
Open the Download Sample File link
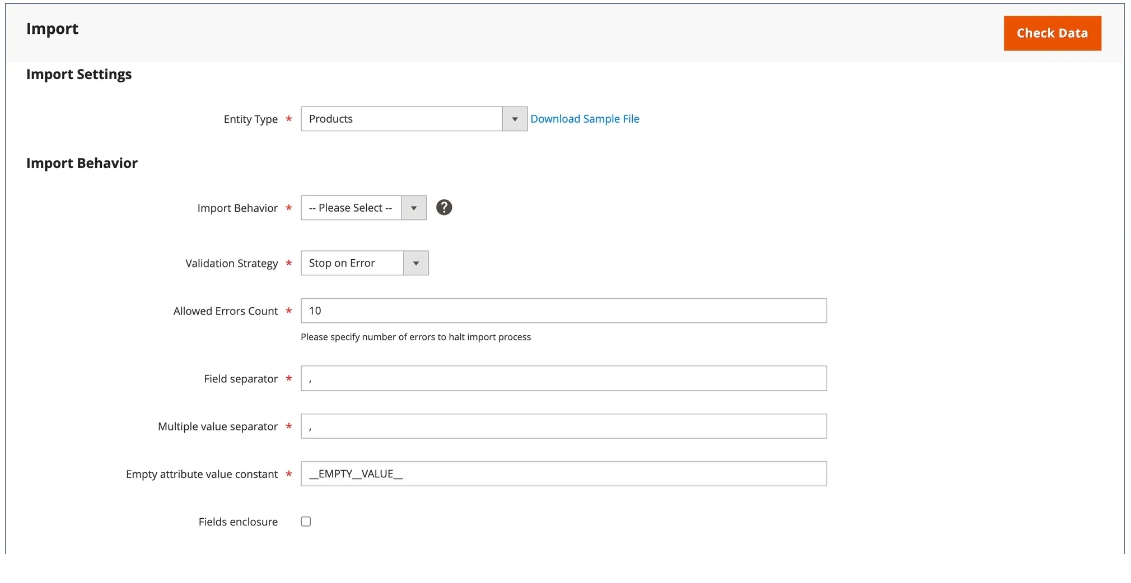[585, 119]
